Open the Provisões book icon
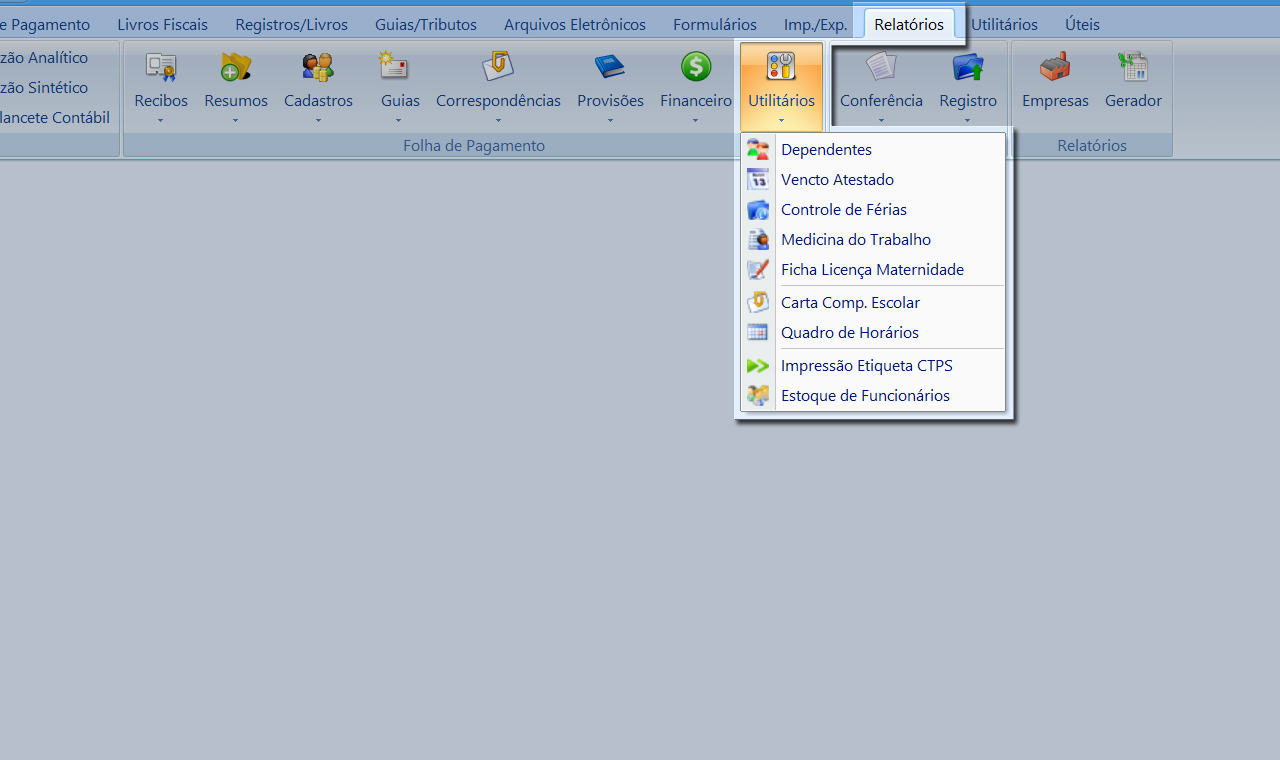The width and height of the screenshot is (1280, 760). coord(610,68)
